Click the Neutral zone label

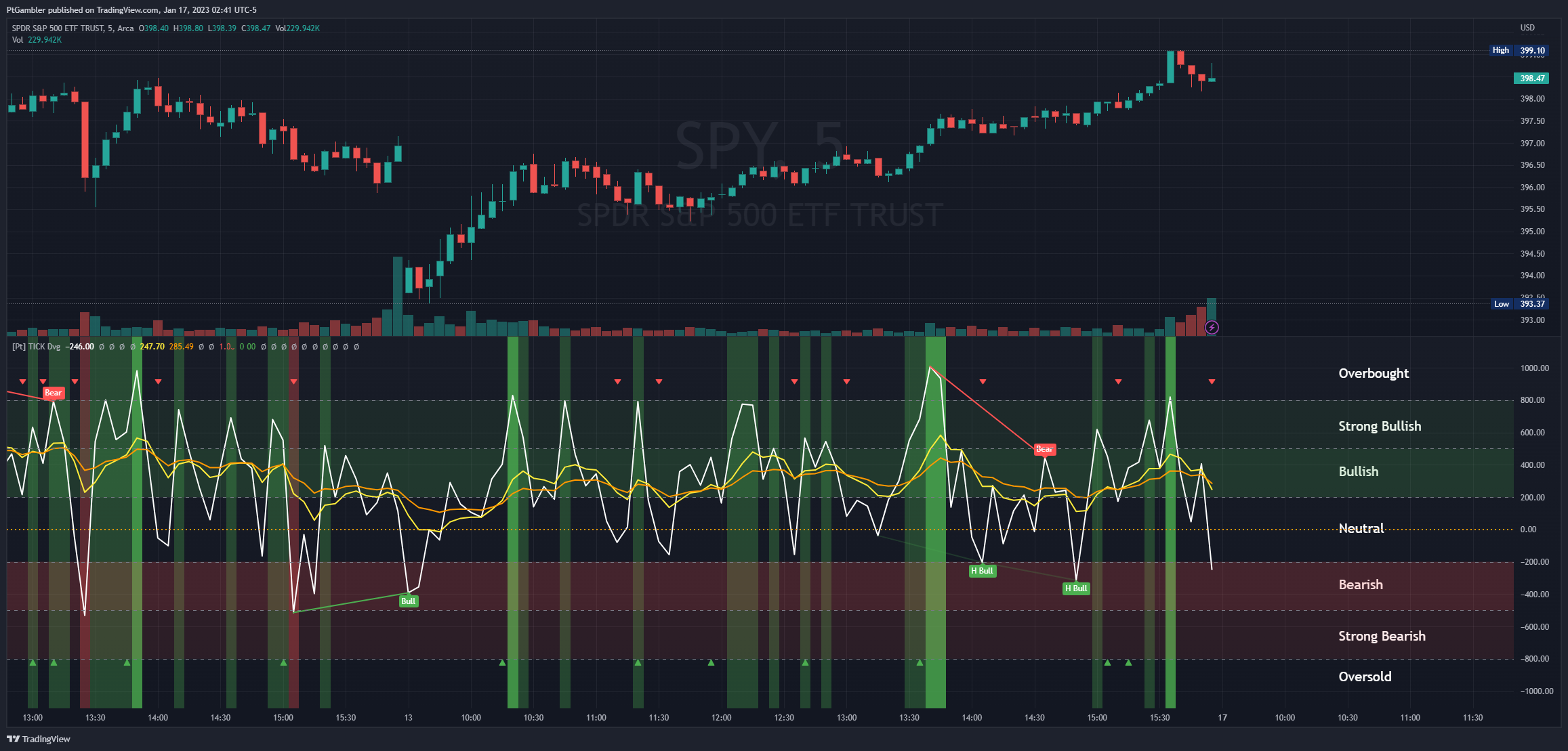1361,529
